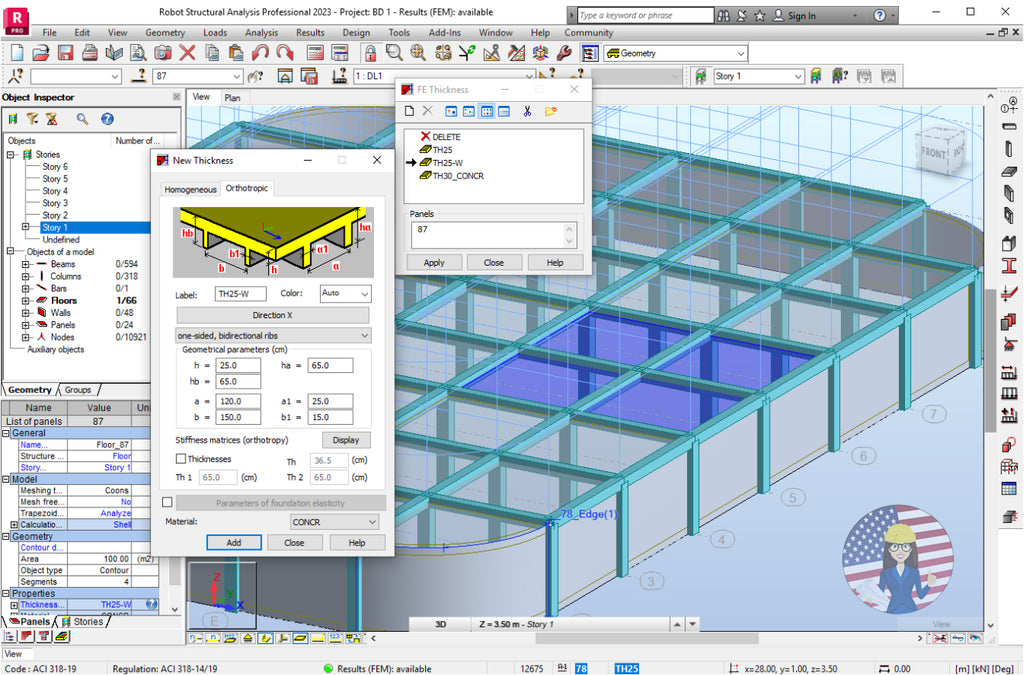Click the New Thickness document icon in FE Thickness dialog
The height and width of the screenshot is (675, 1024).
(408, 110)
